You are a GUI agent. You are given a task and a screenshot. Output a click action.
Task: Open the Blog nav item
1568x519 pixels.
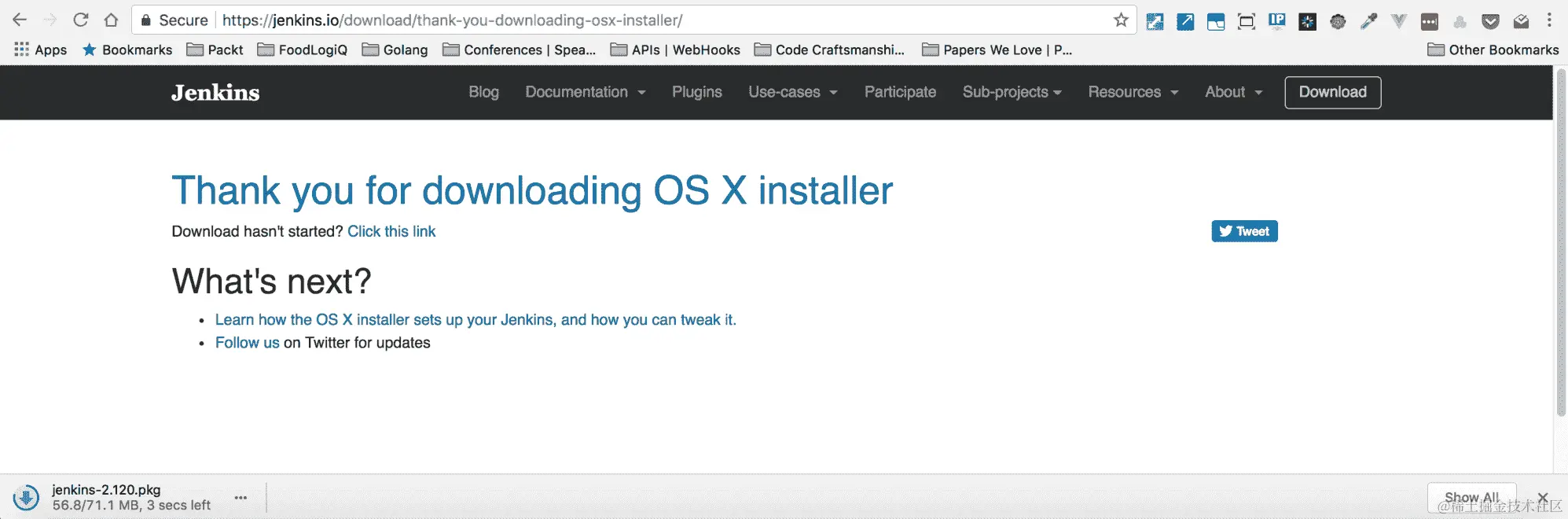pyautogui.click(x=483, y=92)
